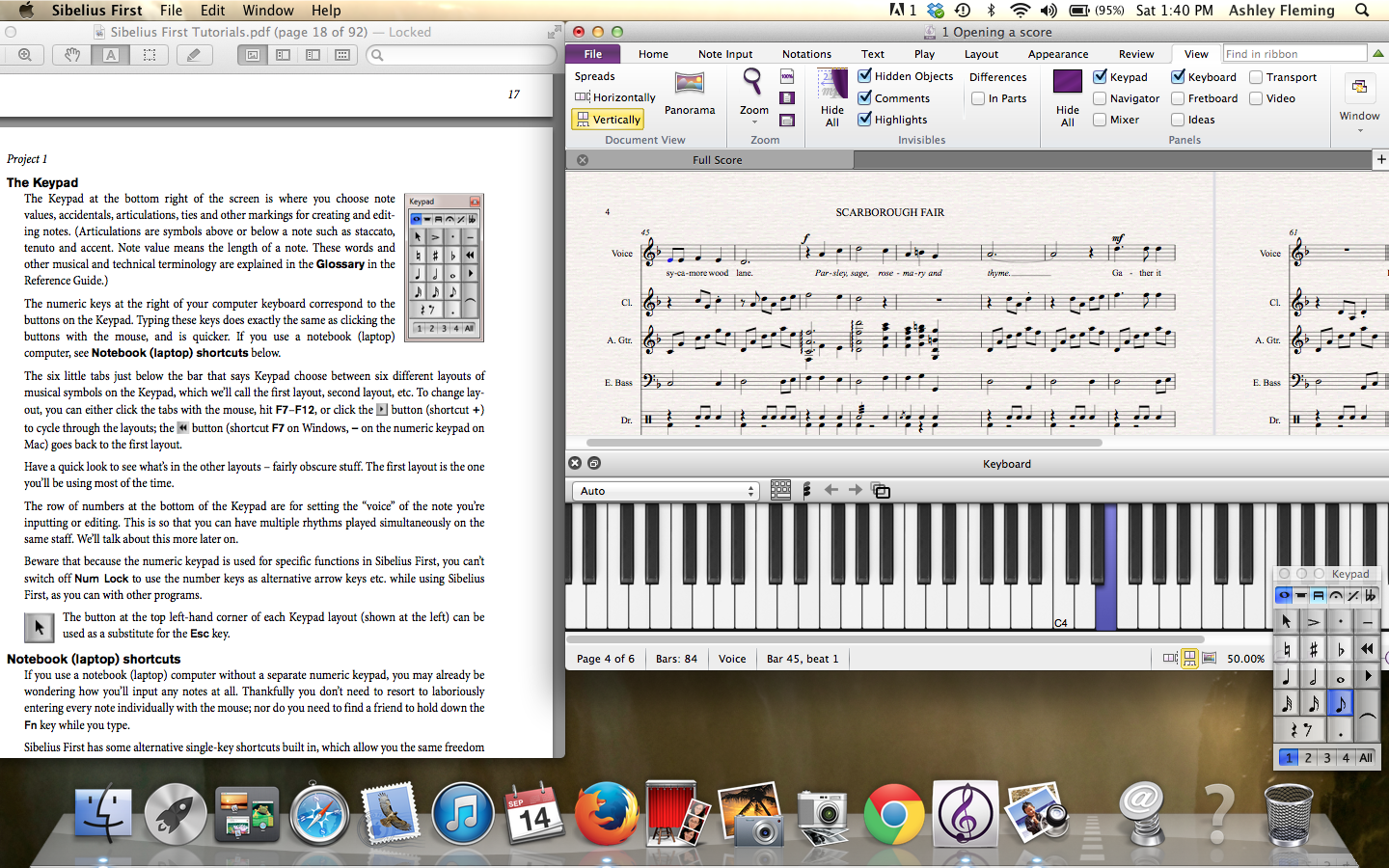Uncheck the Hidden Objects checkbox
Screen dimensions: 1389x868
tap(865, 75)
